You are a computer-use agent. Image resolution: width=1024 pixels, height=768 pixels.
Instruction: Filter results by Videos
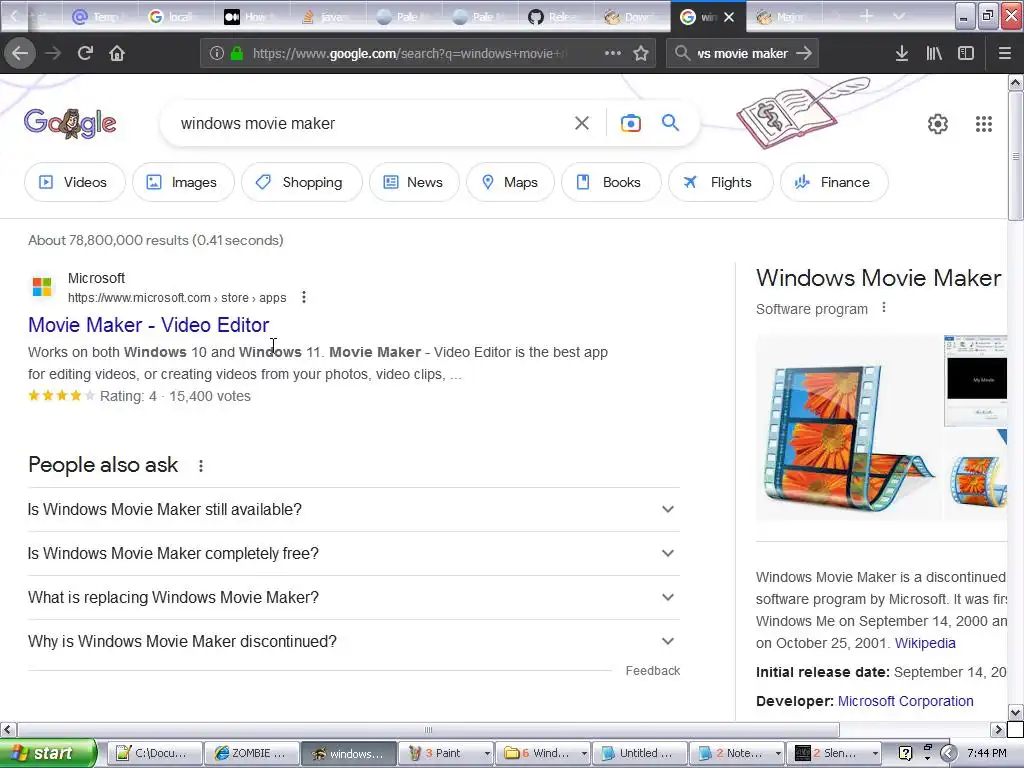point(74,182)
